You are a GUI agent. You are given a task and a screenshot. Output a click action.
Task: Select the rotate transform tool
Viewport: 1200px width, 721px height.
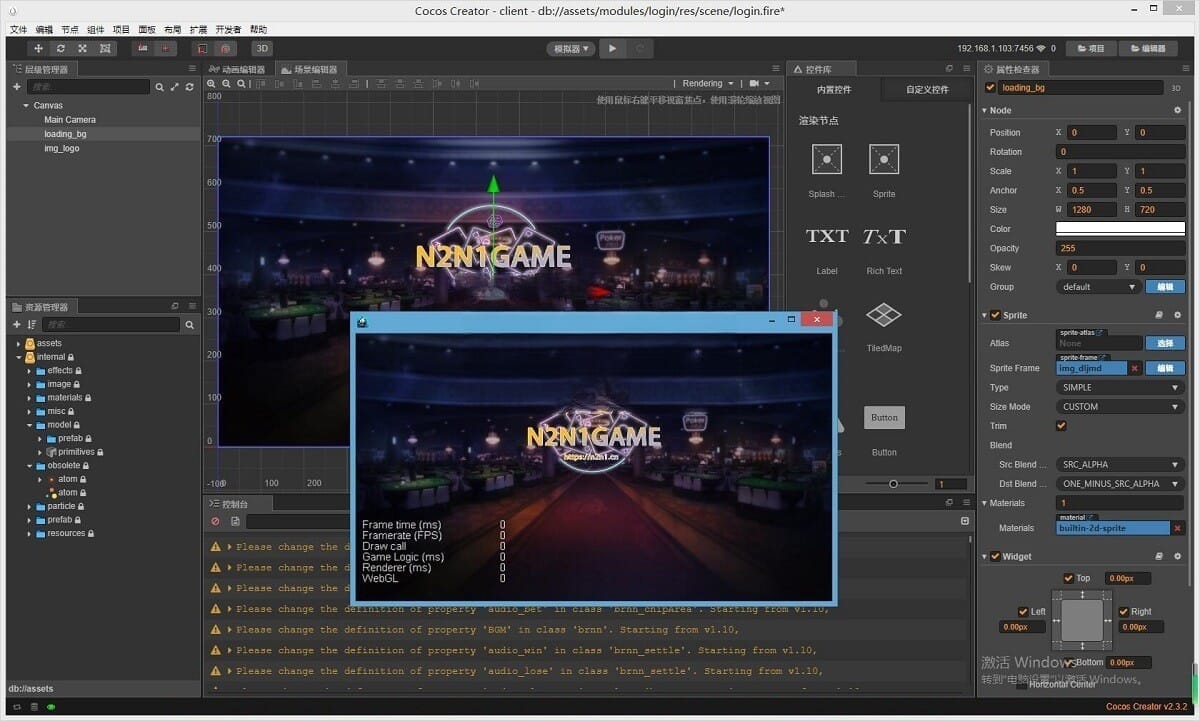pos(61,48)
